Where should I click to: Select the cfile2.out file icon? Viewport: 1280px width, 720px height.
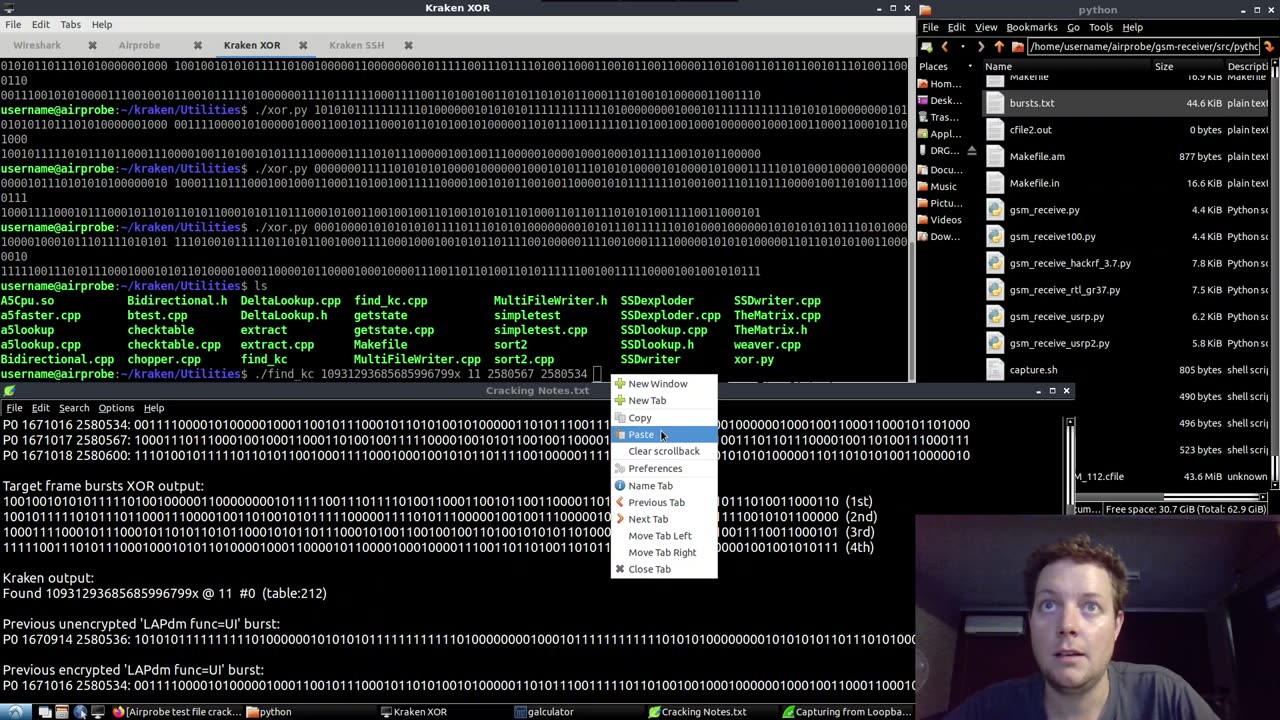coord(994,129)
